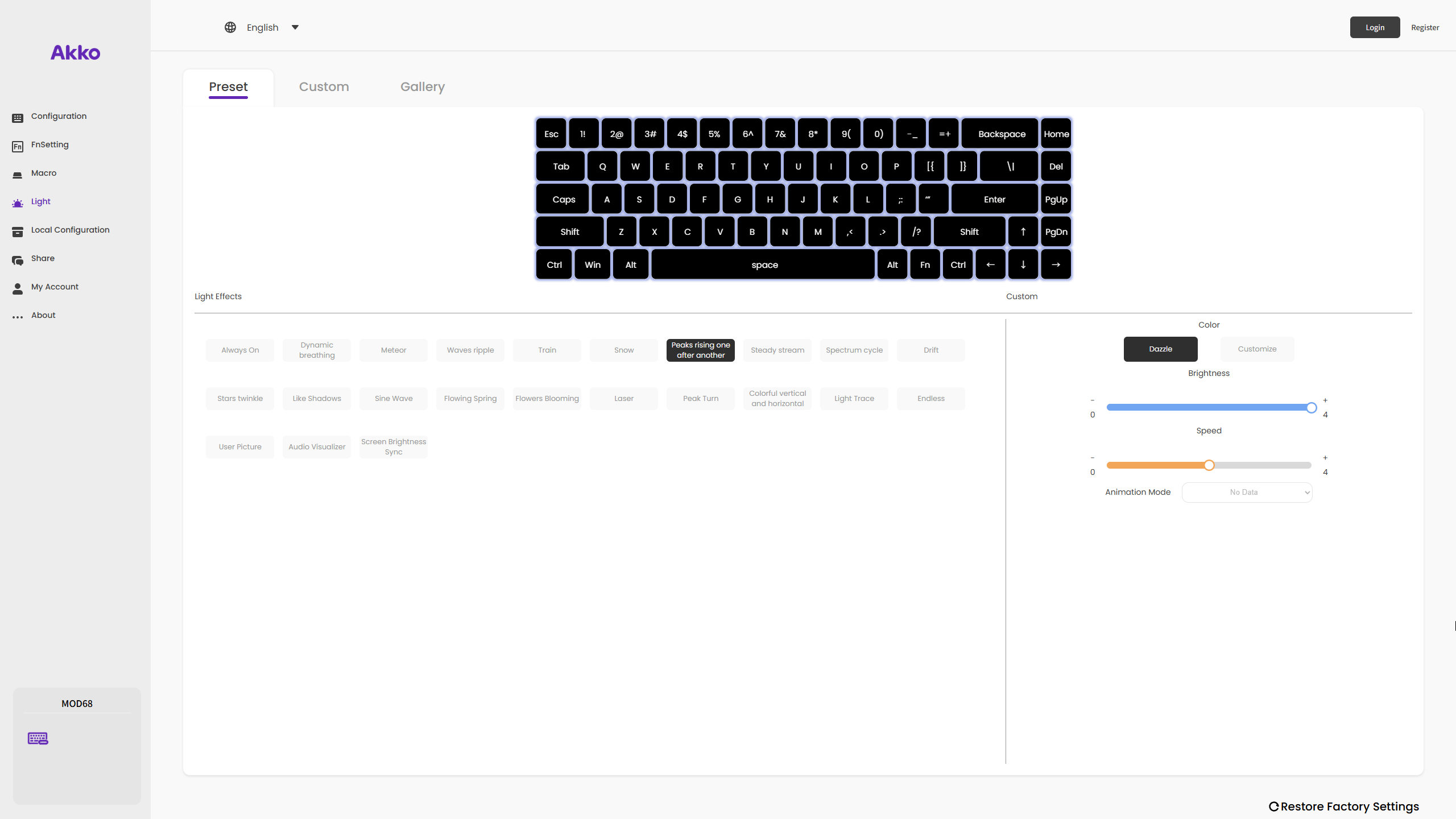Click the Light lamp icon
The width and height of the screenshot is (1456, 819).
click(18, 203)
